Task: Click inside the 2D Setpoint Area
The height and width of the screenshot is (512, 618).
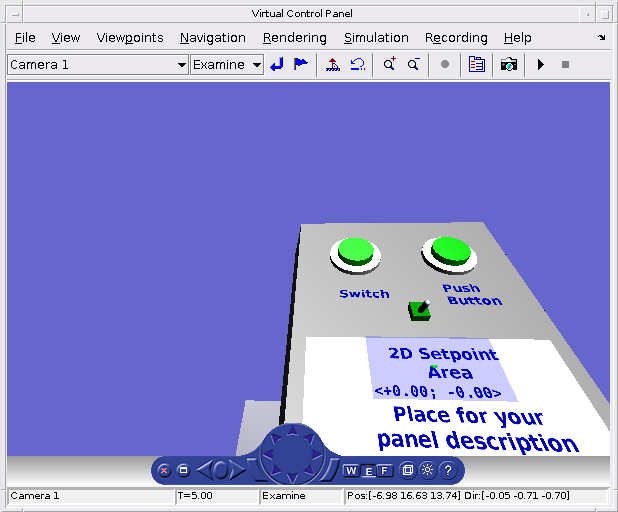Action: point(442,369)
